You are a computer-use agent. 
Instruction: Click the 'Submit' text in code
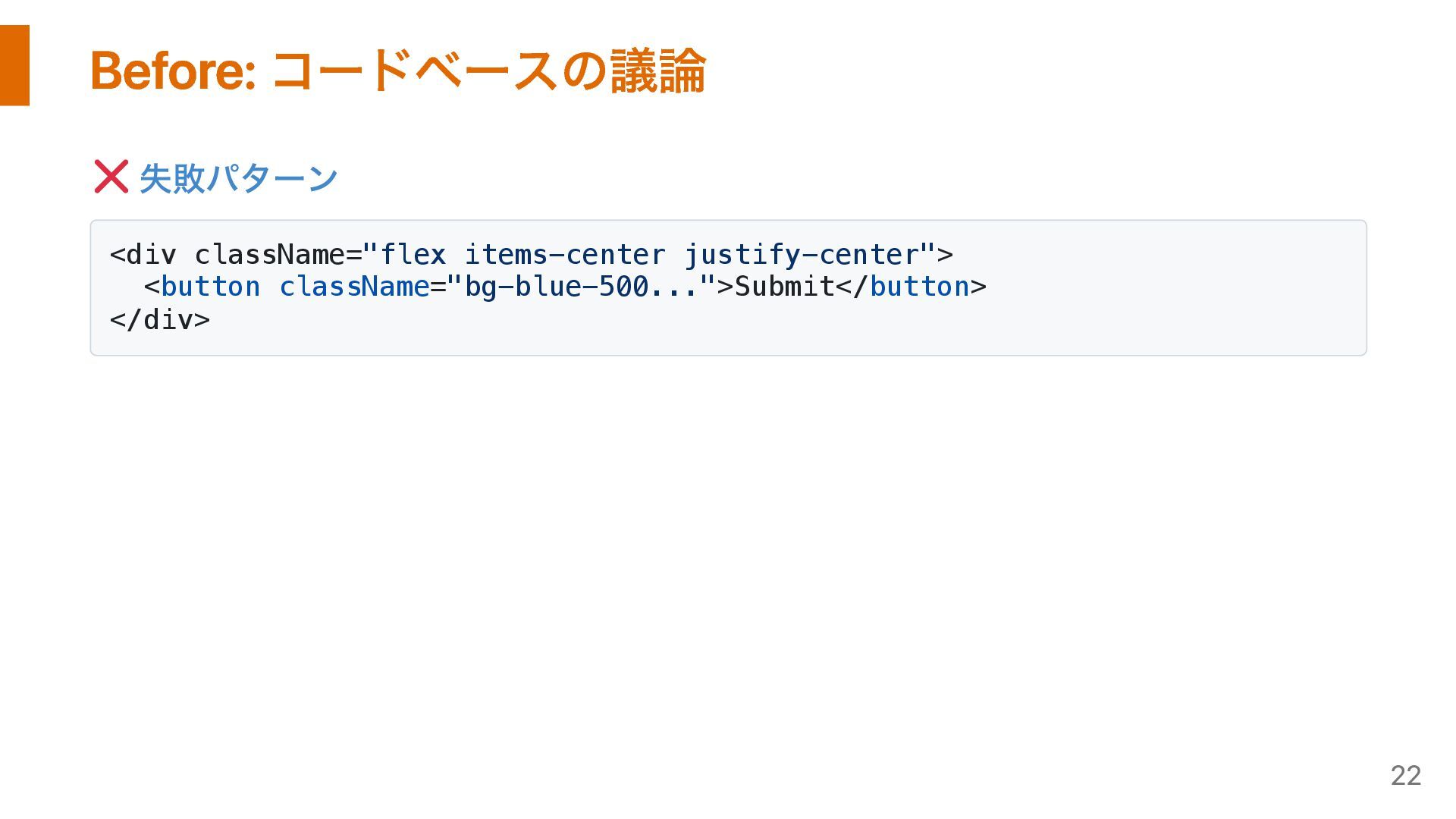click(x=785, y=287)
